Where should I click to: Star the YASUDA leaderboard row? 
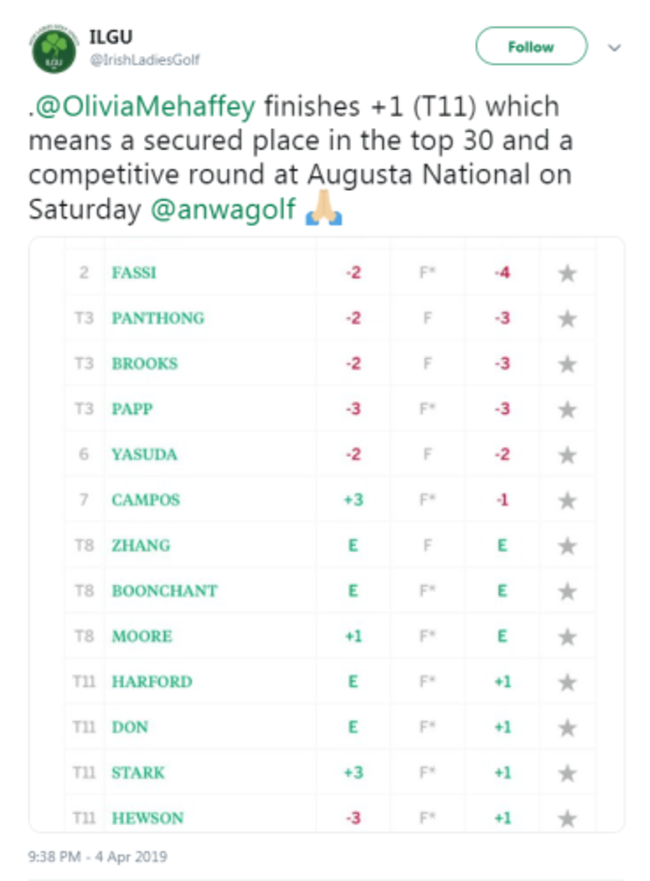click(567, 455)
